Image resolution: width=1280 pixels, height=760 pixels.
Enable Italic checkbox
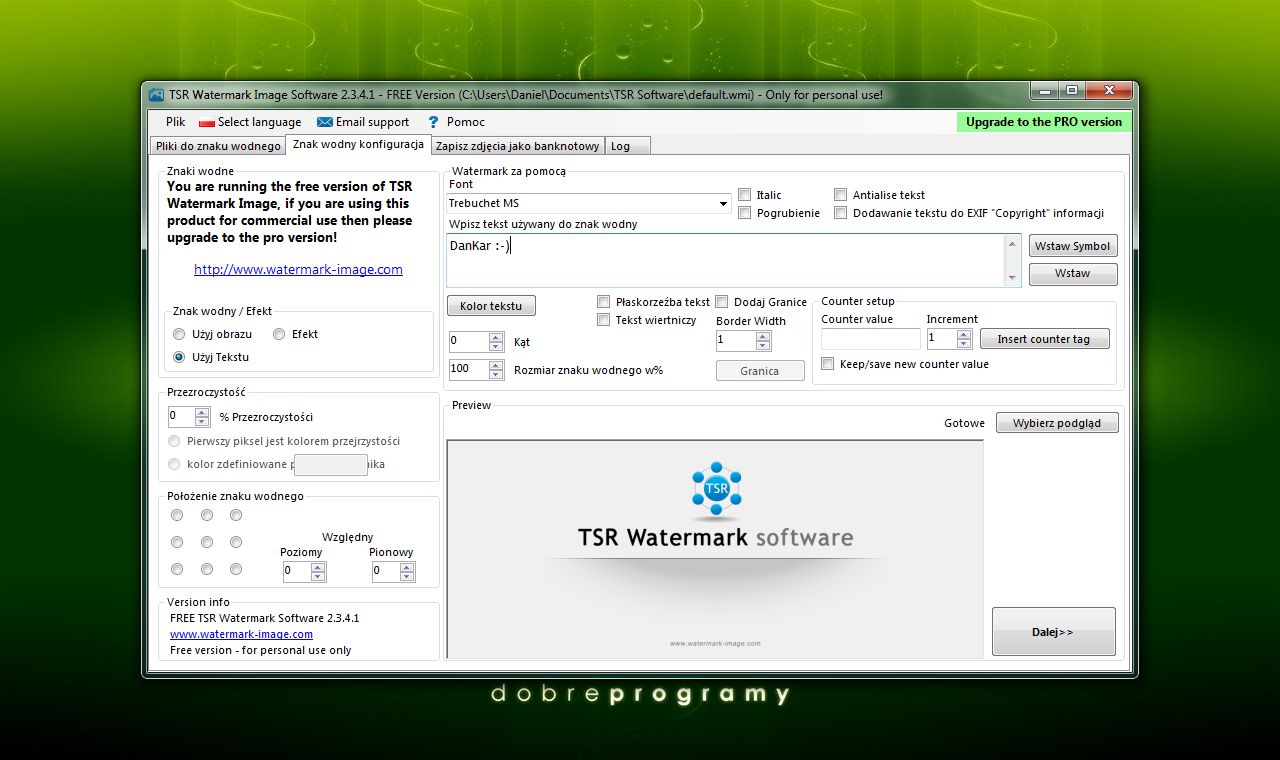coord(745,195)
